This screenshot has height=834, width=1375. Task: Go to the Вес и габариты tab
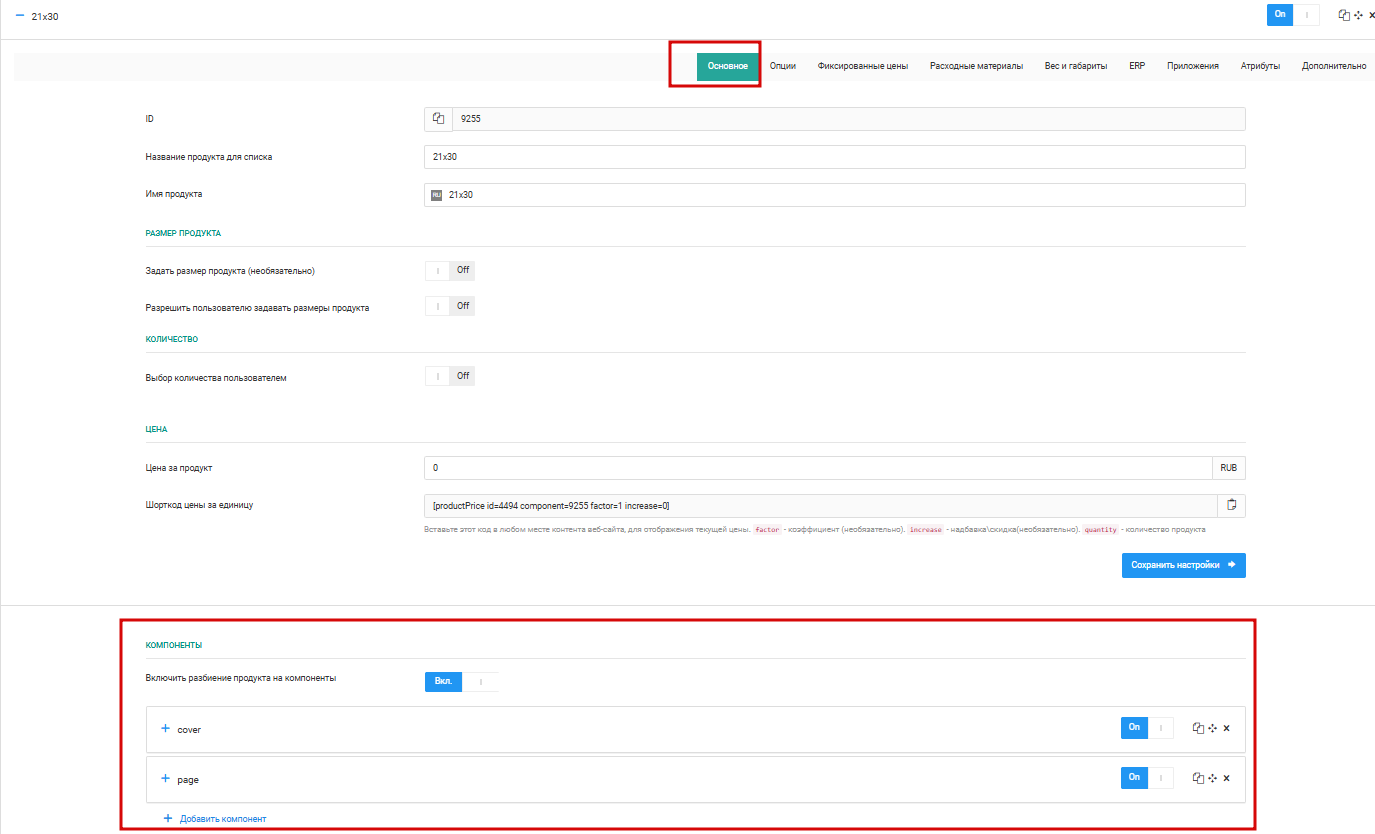[1076, 66]
